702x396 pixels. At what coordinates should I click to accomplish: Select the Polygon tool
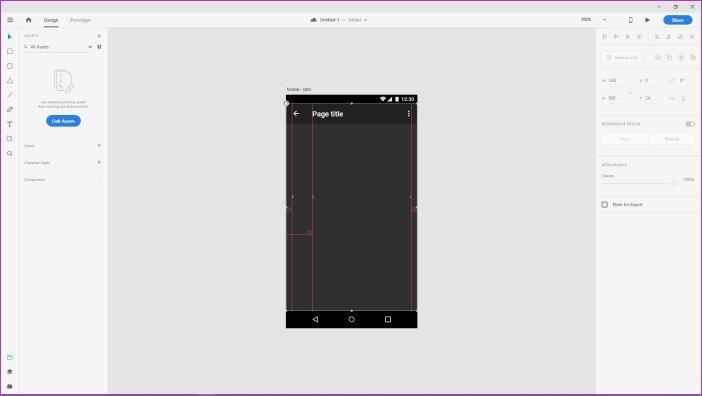pyautogui.click(x=10, y=81)
